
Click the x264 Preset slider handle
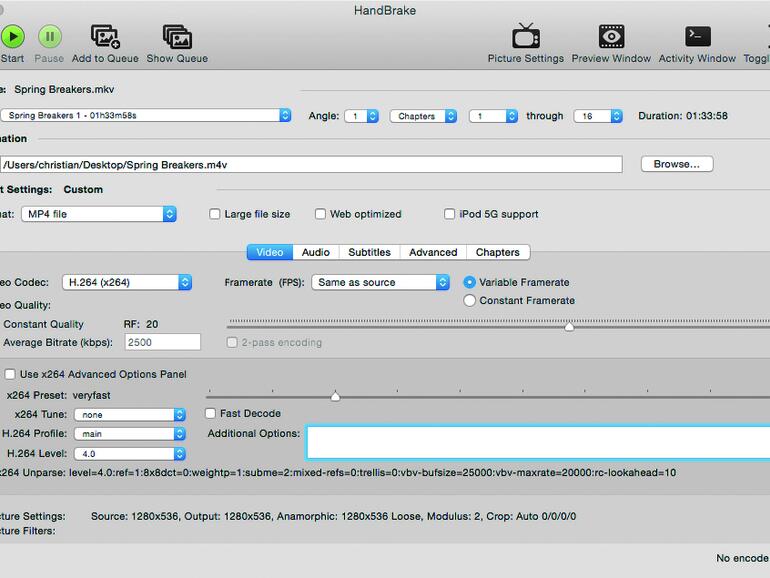point(335,396)
